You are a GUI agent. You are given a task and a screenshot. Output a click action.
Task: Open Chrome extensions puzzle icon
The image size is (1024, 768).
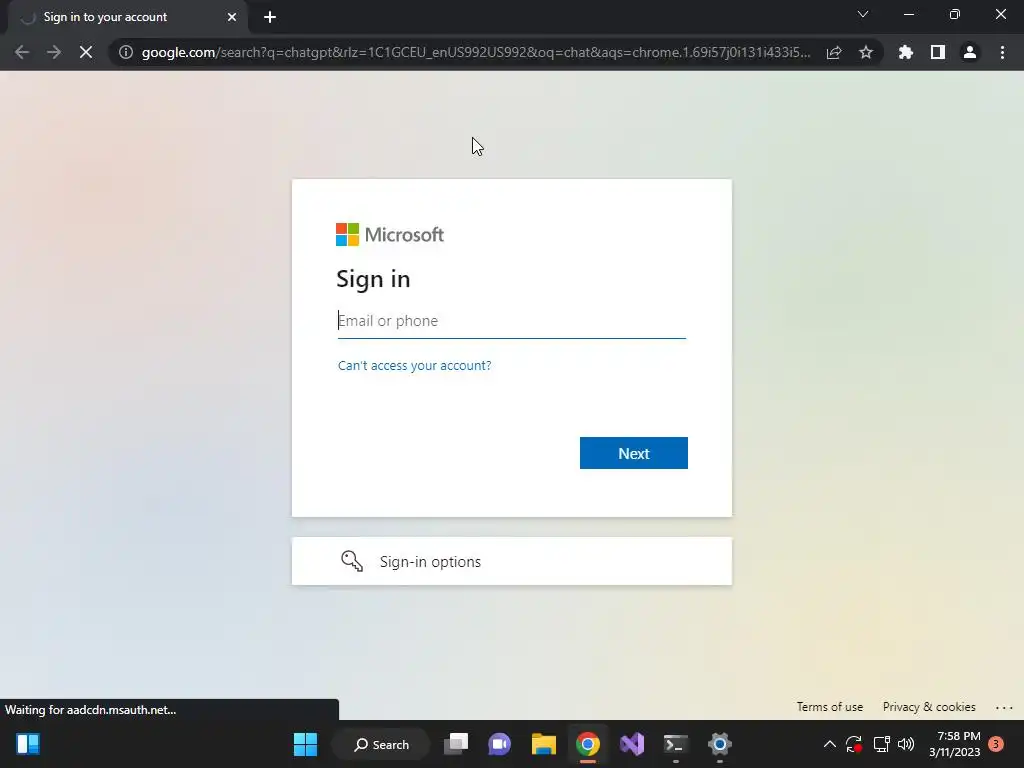coord(906,52)
